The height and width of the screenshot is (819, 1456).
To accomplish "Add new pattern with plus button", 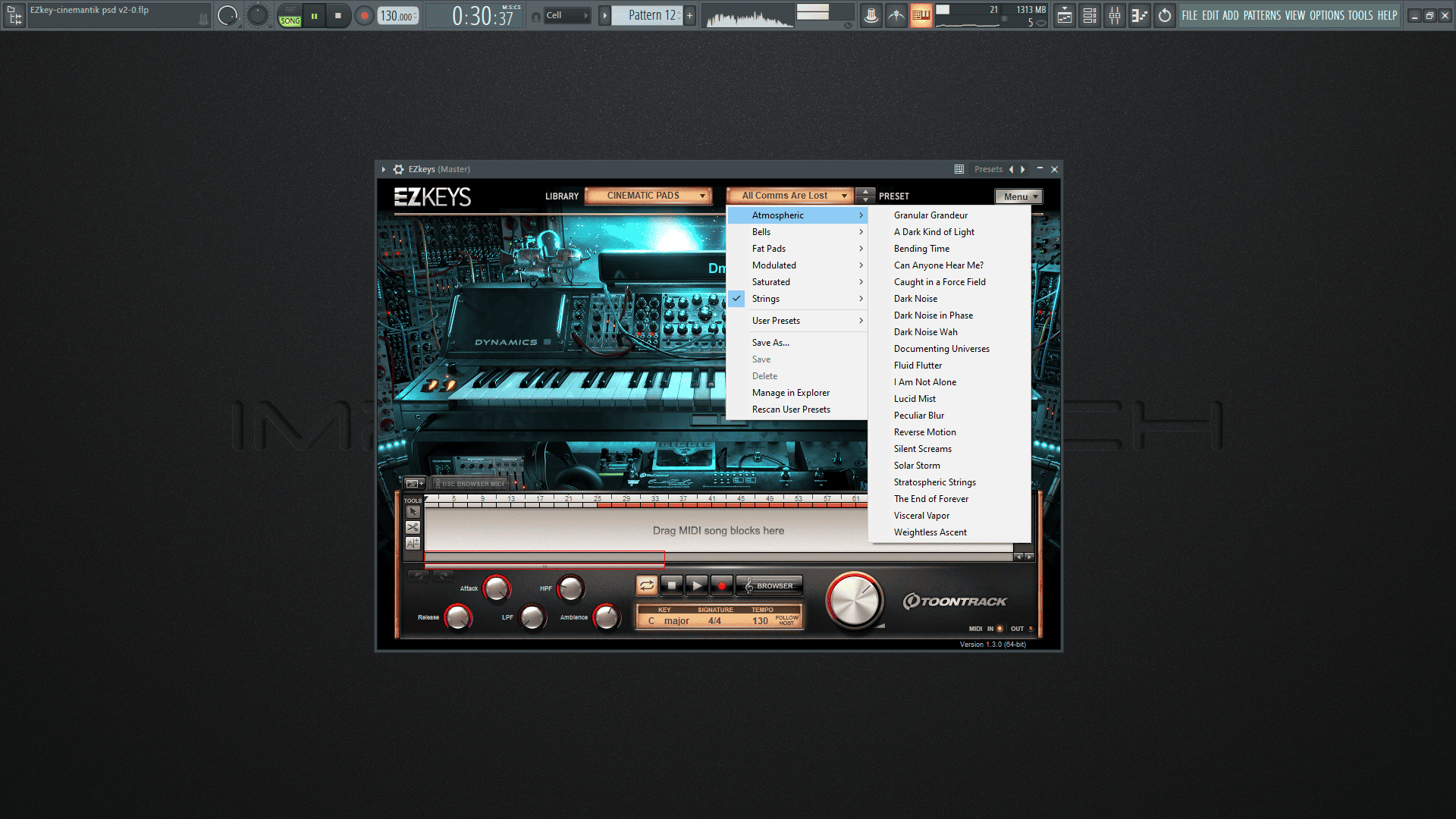I will pyautogui.click(x=689, y=15).
